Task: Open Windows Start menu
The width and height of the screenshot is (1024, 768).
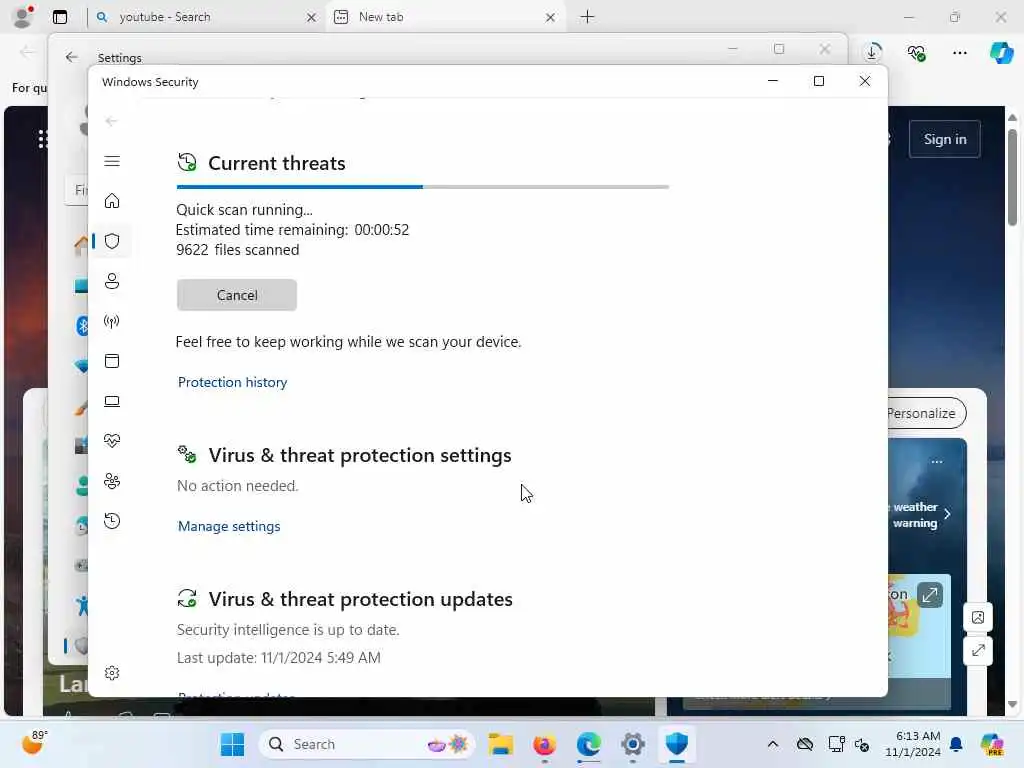Action: 232,744
